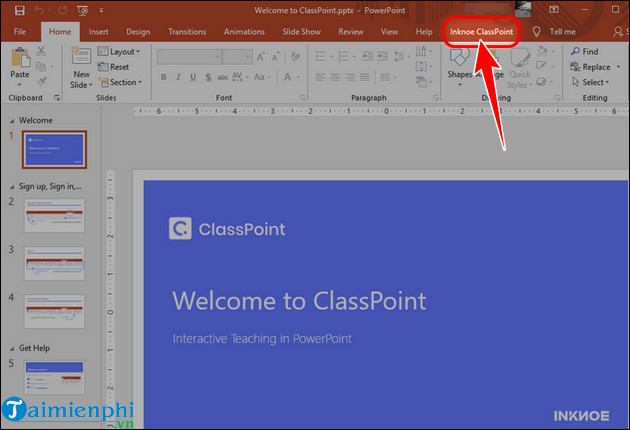Open Quick Styles gallery
Image resolution: width=630 pixels, height=430 pixels.
pyautogui.click(x=520, y=68)
